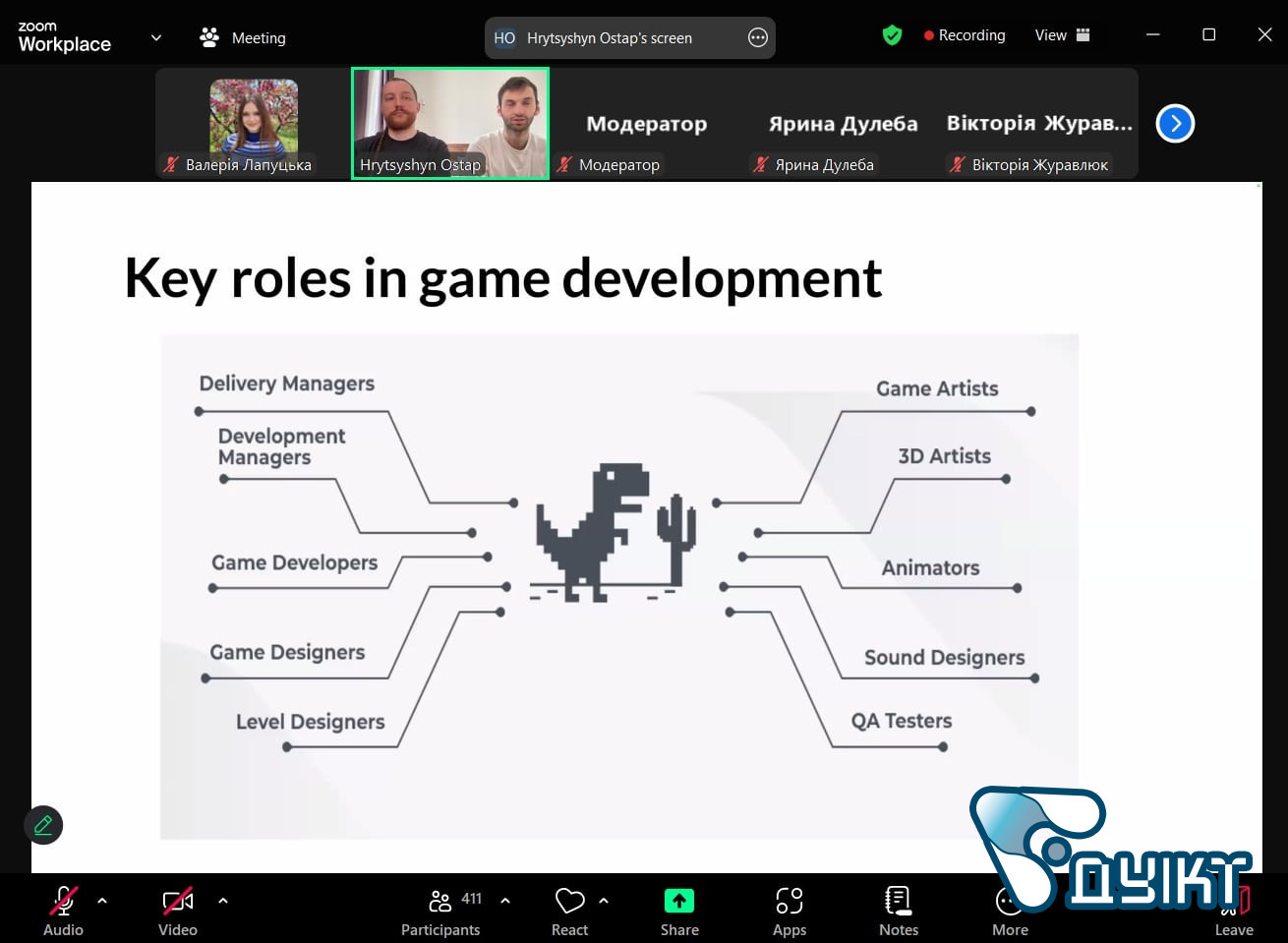Maximize the Zoom window

(x=1209, y=34)
